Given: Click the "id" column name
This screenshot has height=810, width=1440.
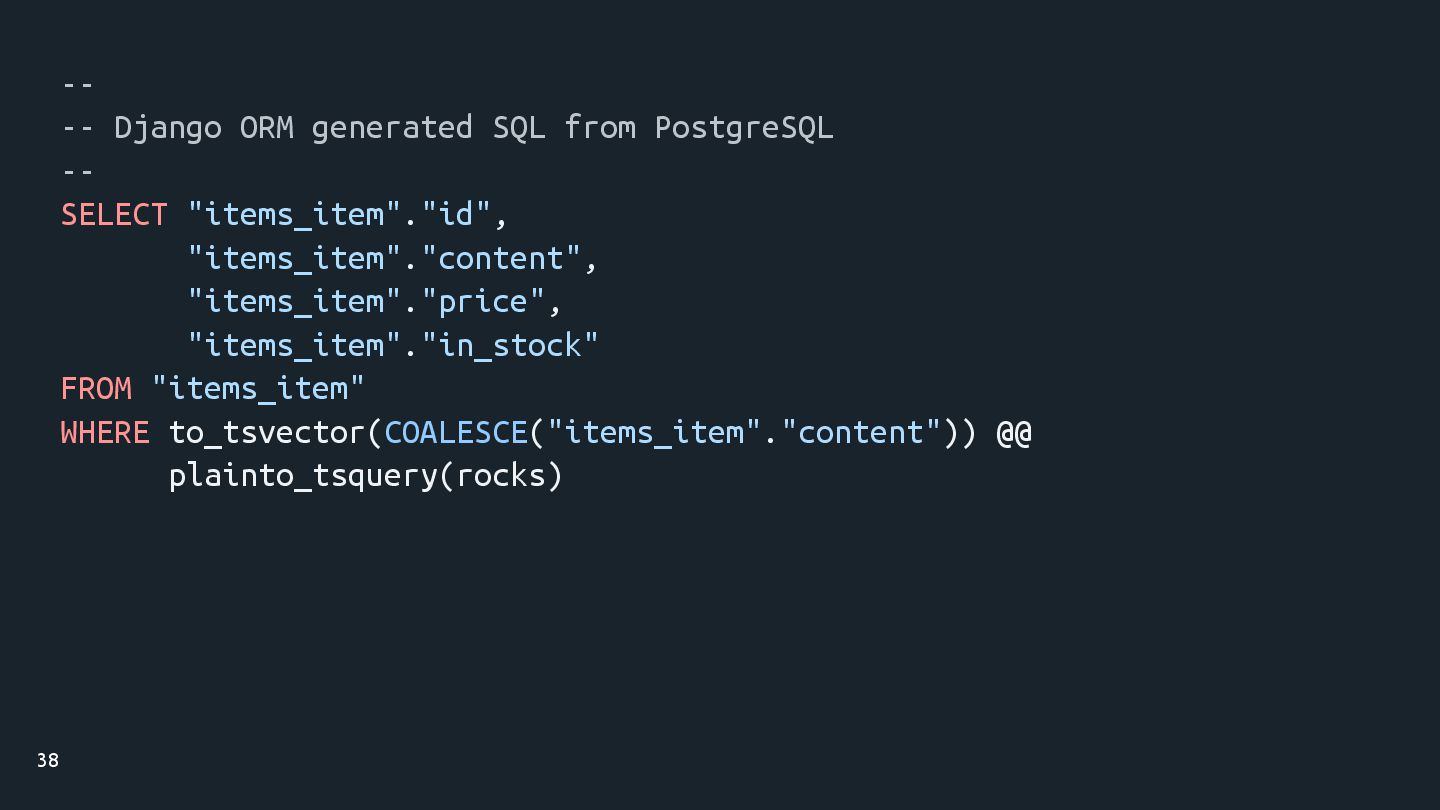Looking at the screenshot, I should (456, 215).
